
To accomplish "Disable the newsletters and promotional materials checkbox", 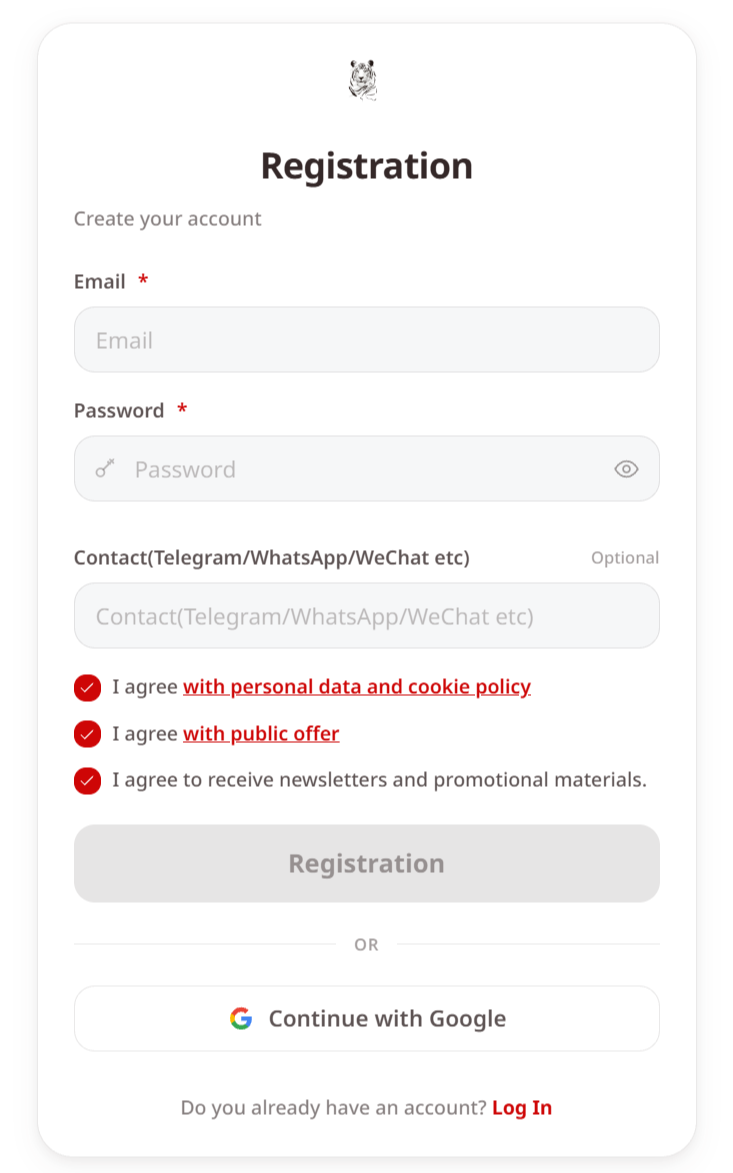I will [x=88, y=780].
